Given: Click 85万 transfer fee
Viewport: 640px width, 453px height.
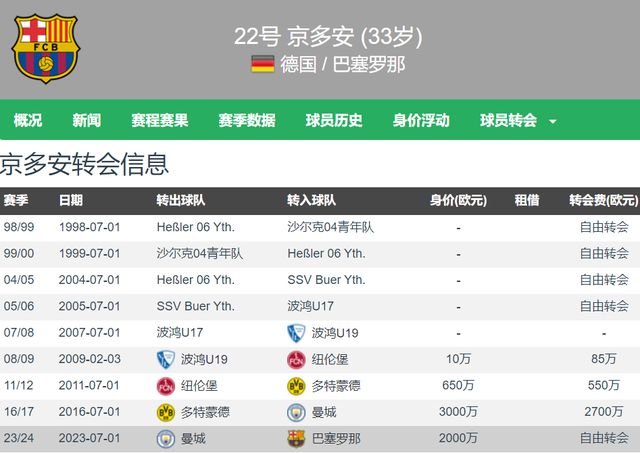Looking at the screenshot, I should pyautogui.click(x=604, y=359).
